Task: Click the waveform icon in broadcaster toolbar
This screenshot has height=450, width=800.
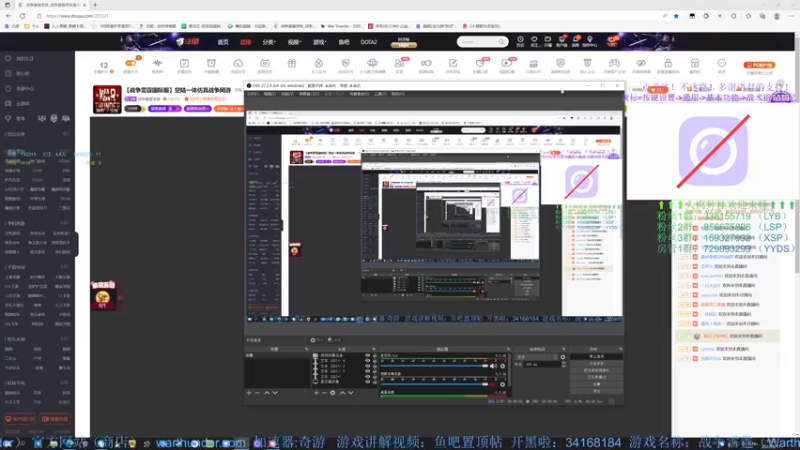Action: coord(157,63)
